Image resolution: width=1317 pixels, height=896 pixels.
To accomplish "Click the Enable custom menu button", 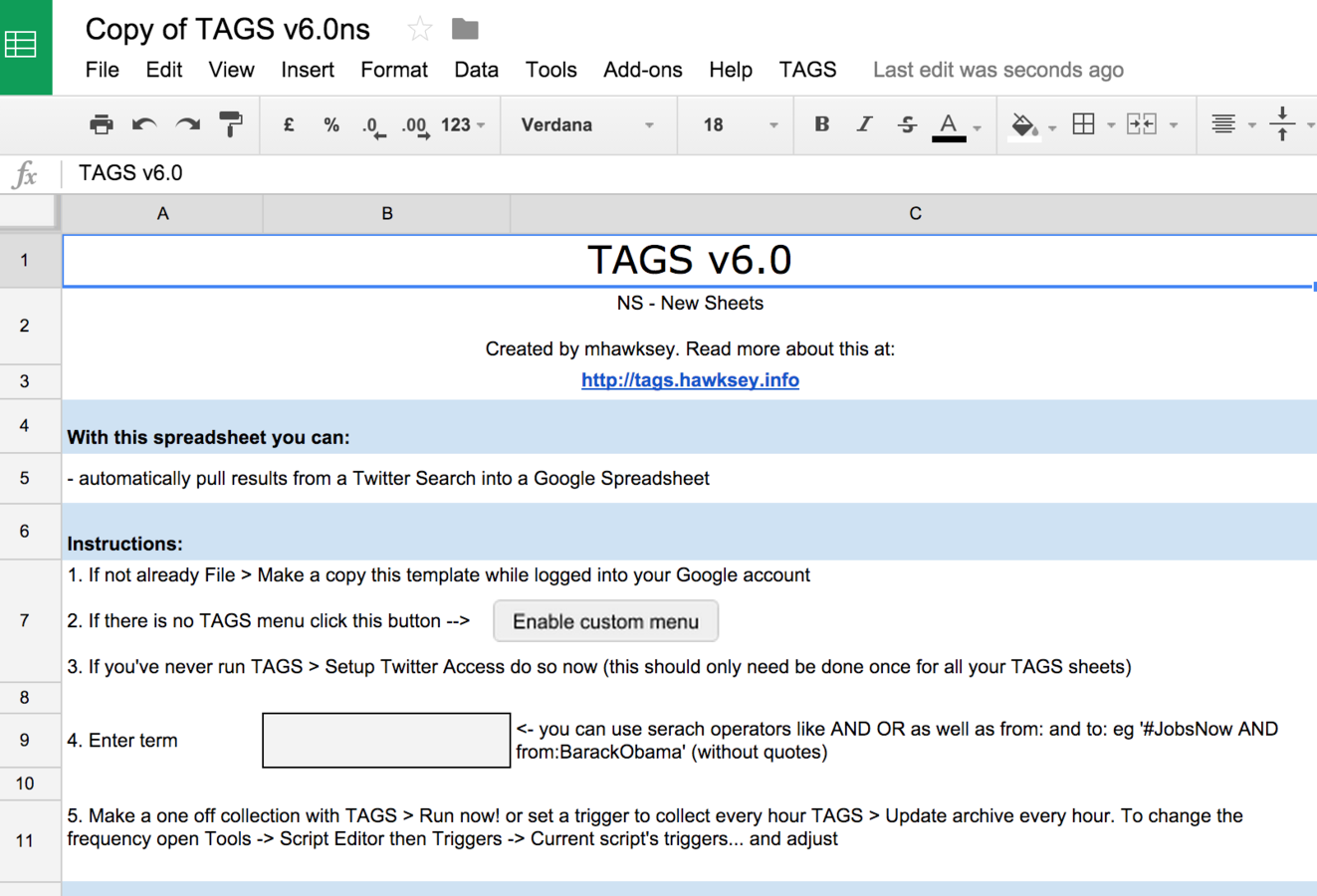I will [x=605, y=621].
